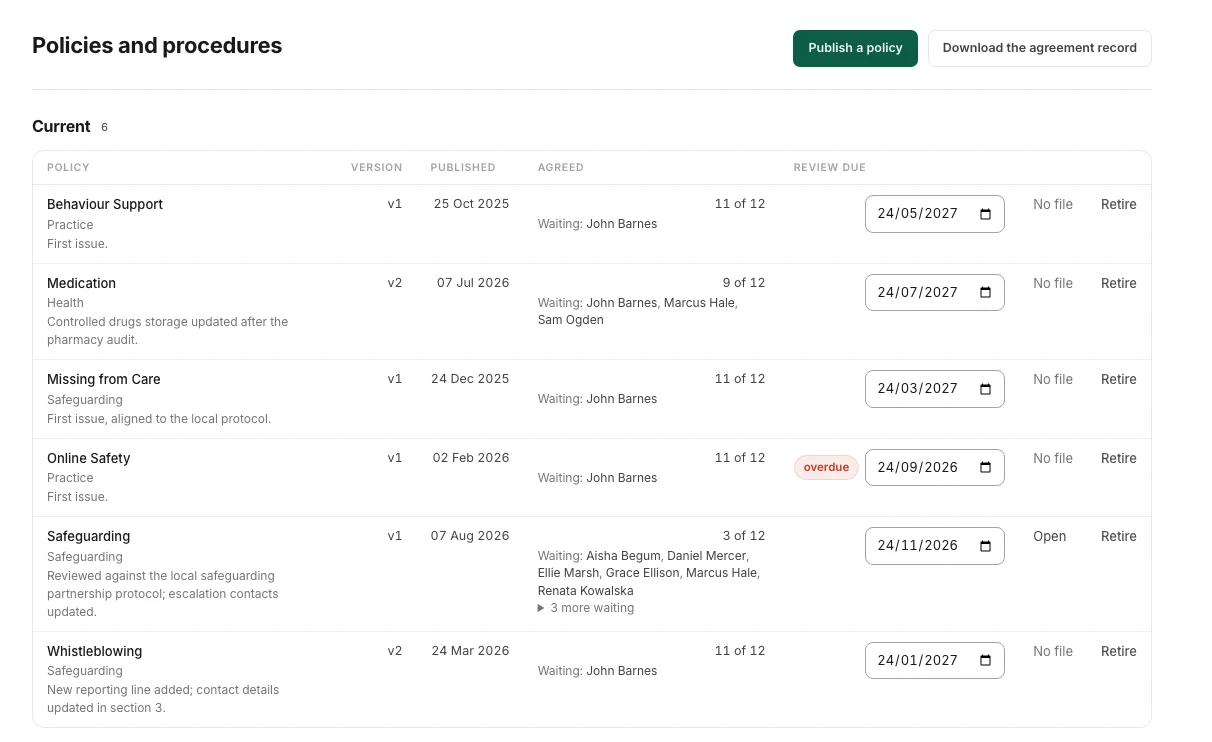Retire the Whistleblowing policy
This screenshot has height=742, width=1212.
[x=1118, y=651]
